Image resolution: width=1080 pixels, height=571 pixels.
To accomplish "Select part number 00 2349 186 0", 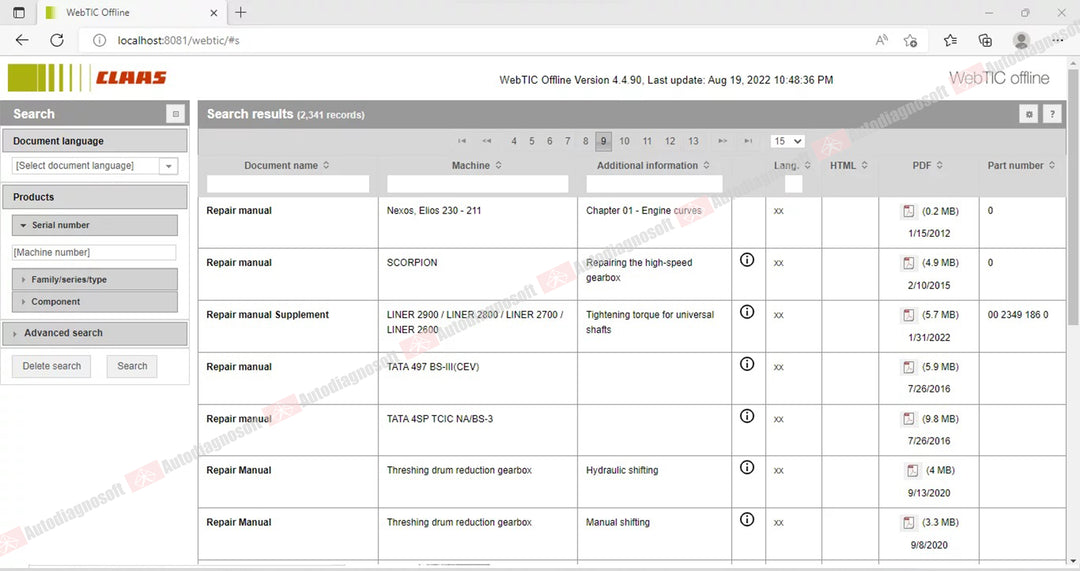I will tap(1017, 315).
